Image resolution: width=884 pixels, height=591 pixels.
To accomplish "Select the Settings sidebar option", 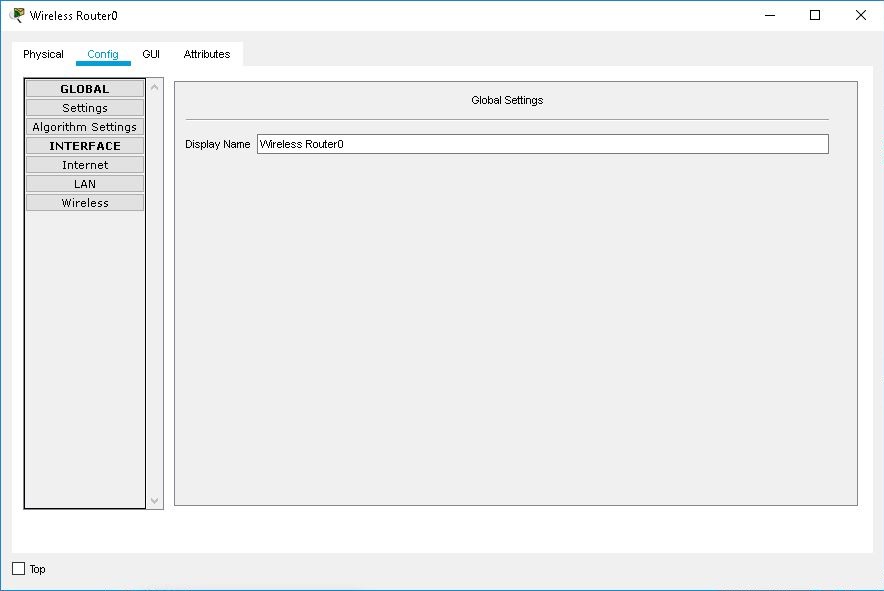I will (x=84, y=107).
